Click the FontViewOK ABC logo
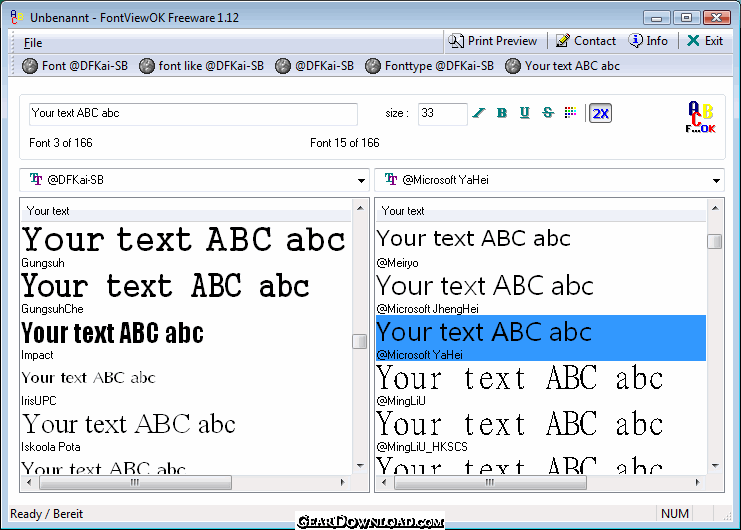741x530 pixels. tap(700, 117)
